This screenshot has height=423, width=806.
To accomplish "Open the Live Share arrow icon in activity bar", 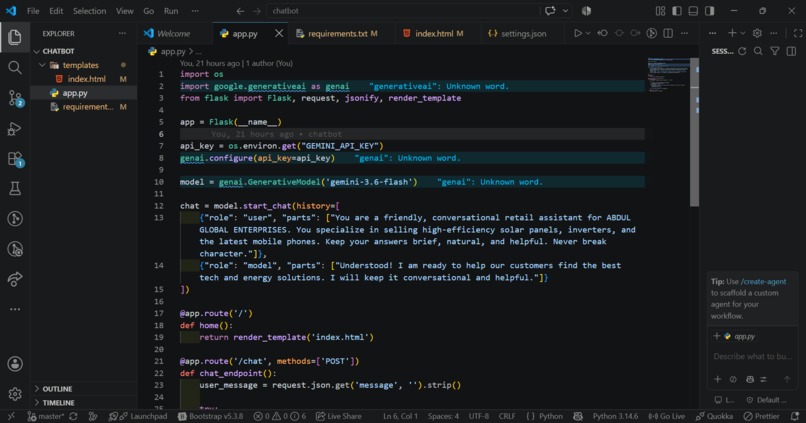I will (x=14, y=279).
